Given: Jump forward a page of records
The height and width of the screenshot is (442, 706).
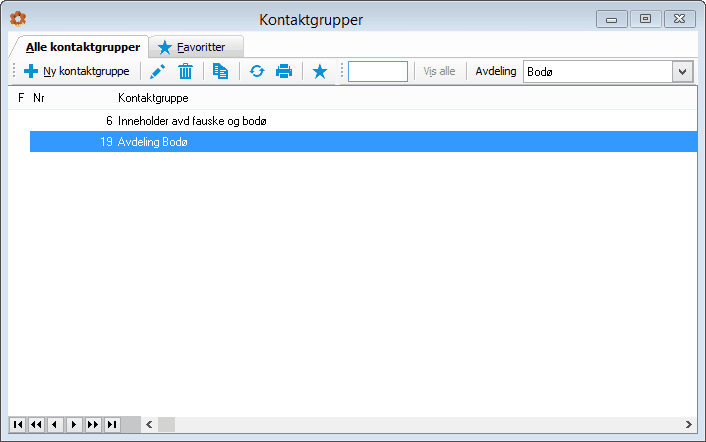Looking at the screenshot, I should tap(93, 424).
